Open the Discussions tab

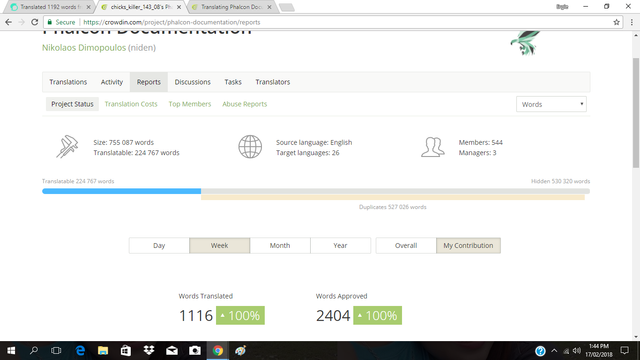pos(193,82)
